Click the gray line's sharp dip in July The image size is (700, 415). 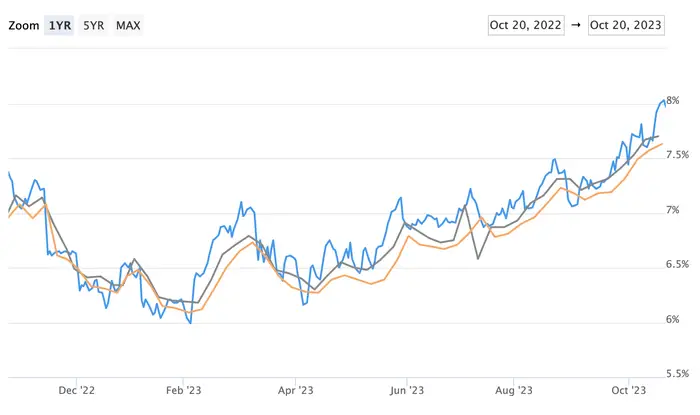point(478,259)
